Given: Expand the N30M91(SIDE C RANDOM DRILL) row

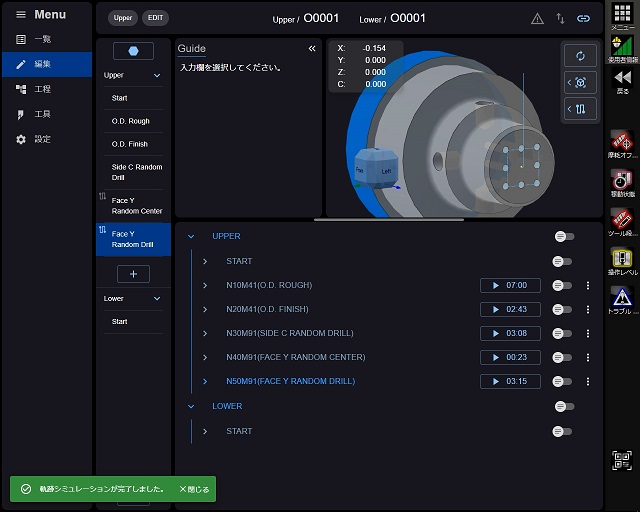Looking at the screenshot, I should point(205,334).
